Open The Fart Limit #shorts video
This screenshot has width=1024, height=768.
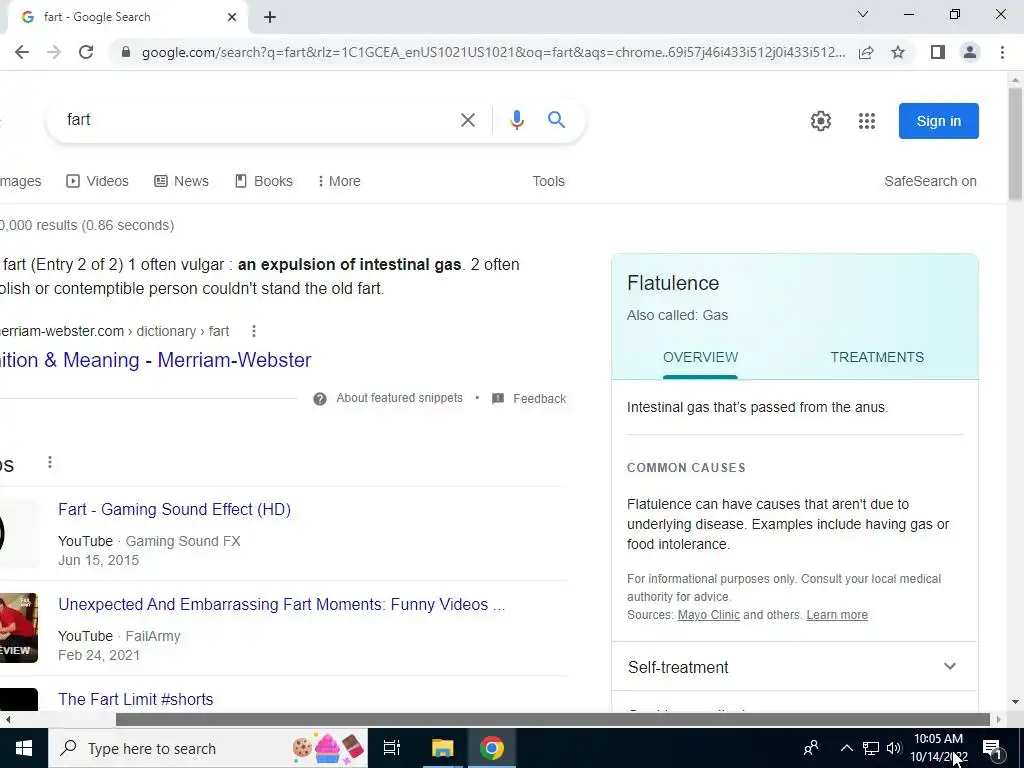point(136,699)
